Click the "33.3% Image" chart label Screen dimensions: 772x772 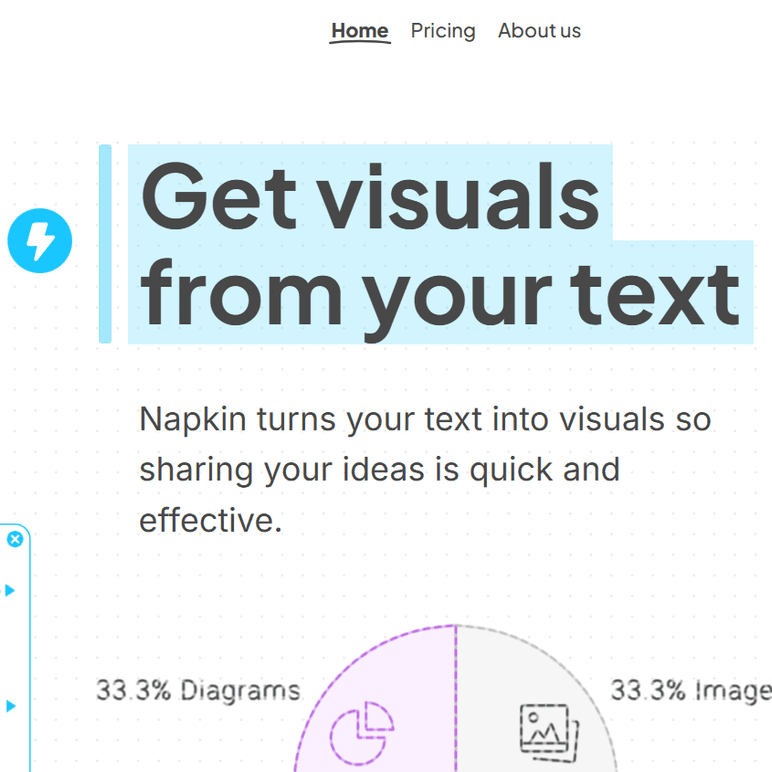(690, 690)
